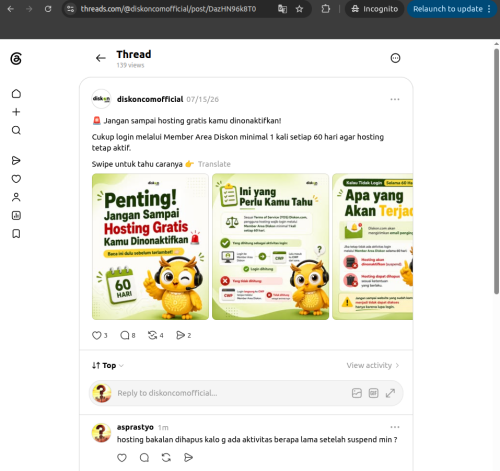Like asprastyo's comment

pyautogui.click(x=122, y=458)
